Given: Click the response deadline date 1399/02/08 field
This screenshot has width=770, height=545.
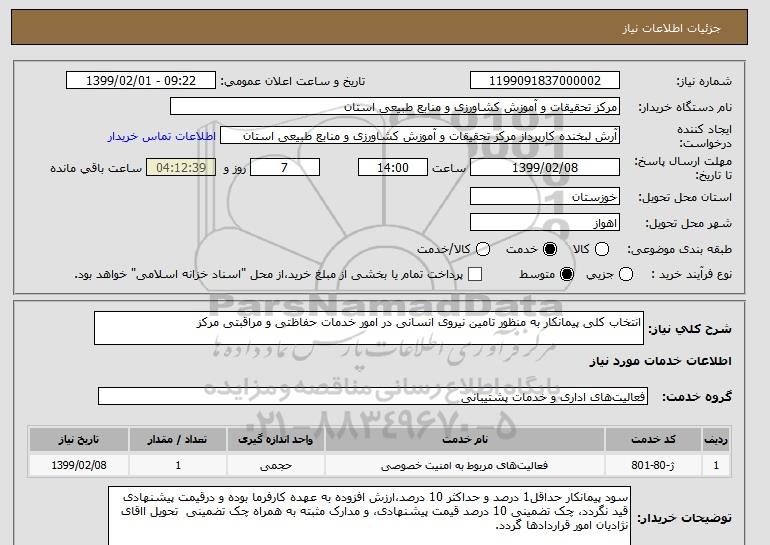Looking at the screenshot, I should tap(545, 167).
